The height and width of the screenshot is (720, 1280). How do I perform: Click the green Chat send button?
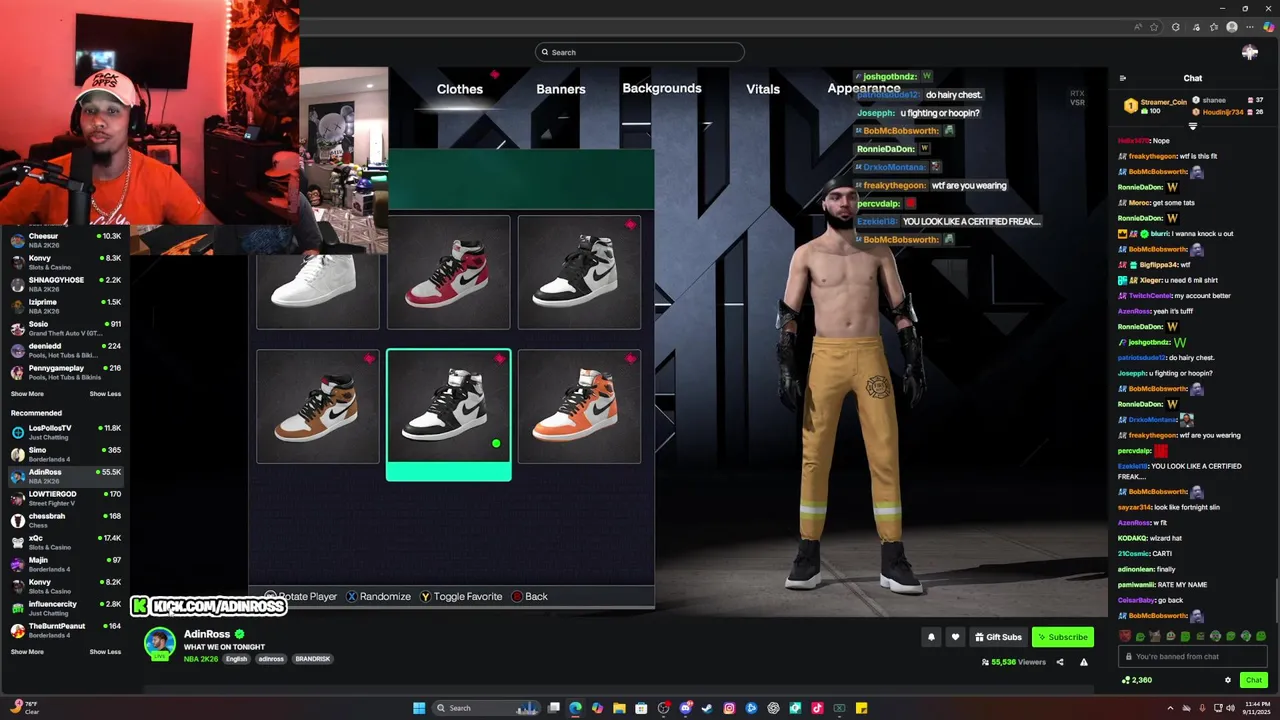click(1253, 680)
